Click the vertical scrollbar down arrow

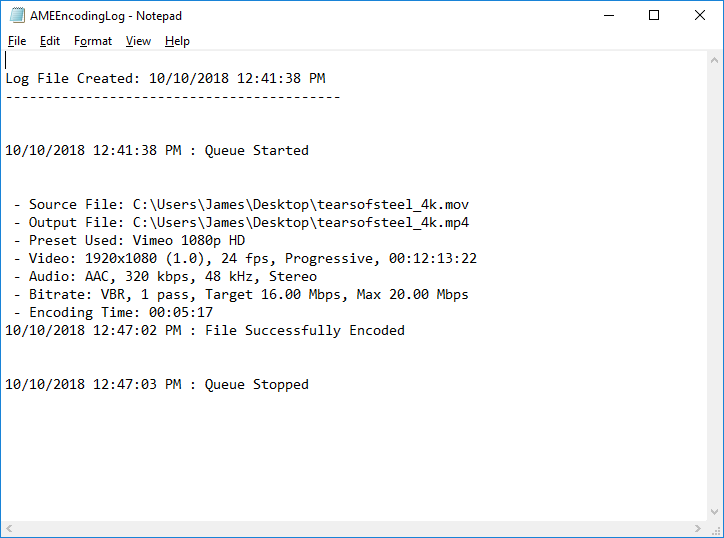714,512
